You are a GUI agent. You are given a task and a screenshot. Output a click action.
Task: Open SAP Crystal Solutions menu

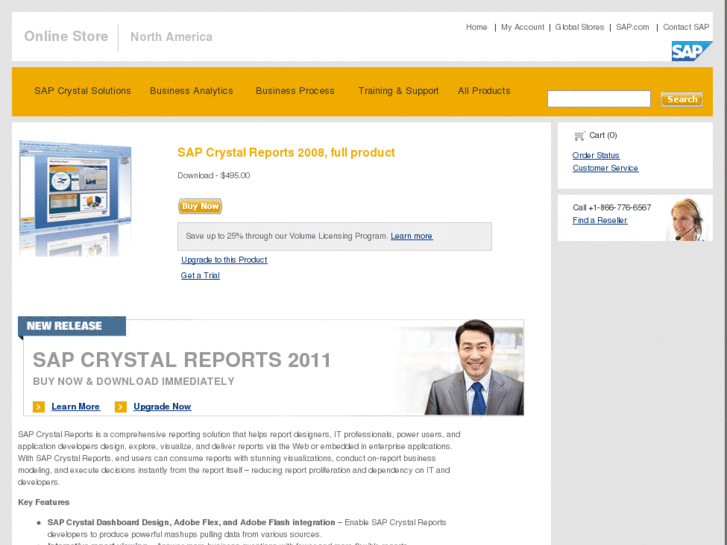82,91
